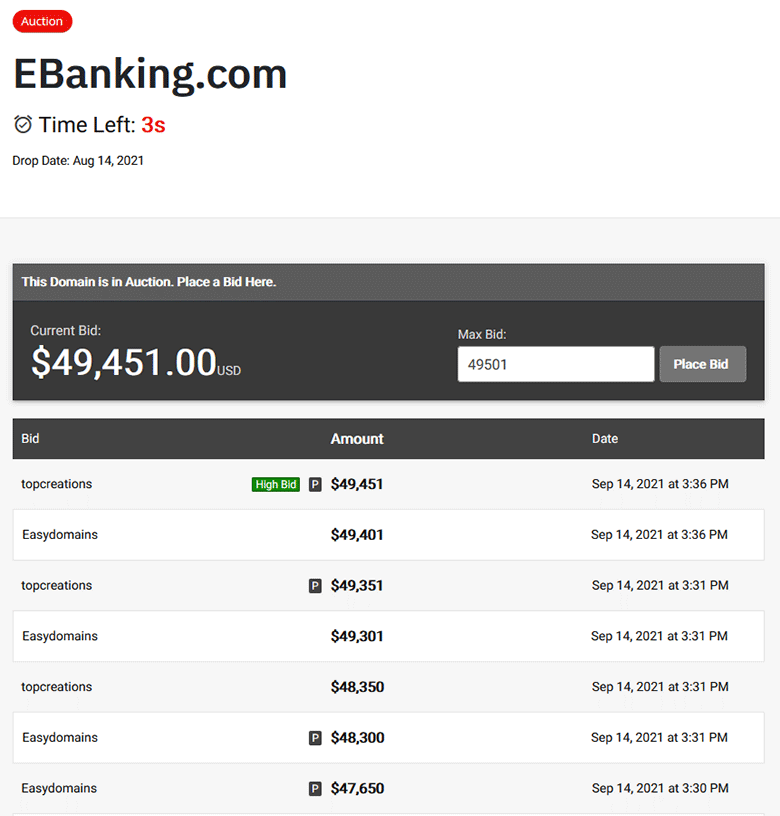Click the $48,350 bid amount
The width and height of the screenshot is (780, 816).
pyautogui.click(x=357, y=687)
